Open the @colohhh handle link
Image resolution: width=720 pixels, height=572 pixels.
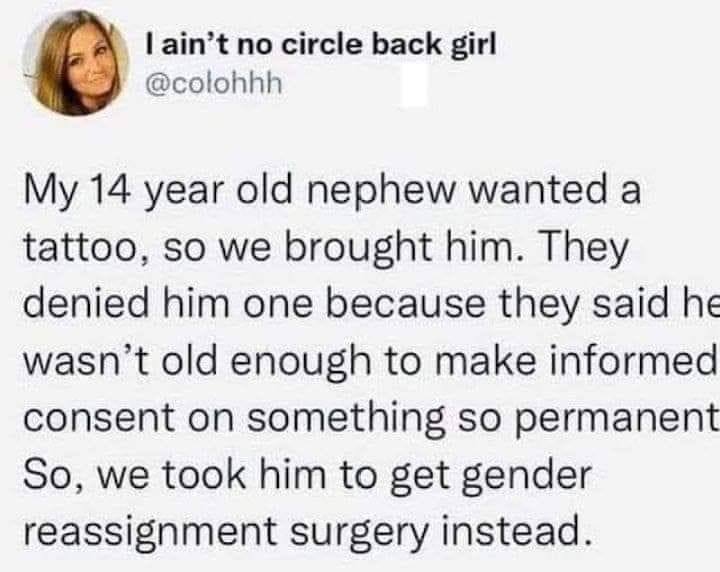click(x=214, y=84)
